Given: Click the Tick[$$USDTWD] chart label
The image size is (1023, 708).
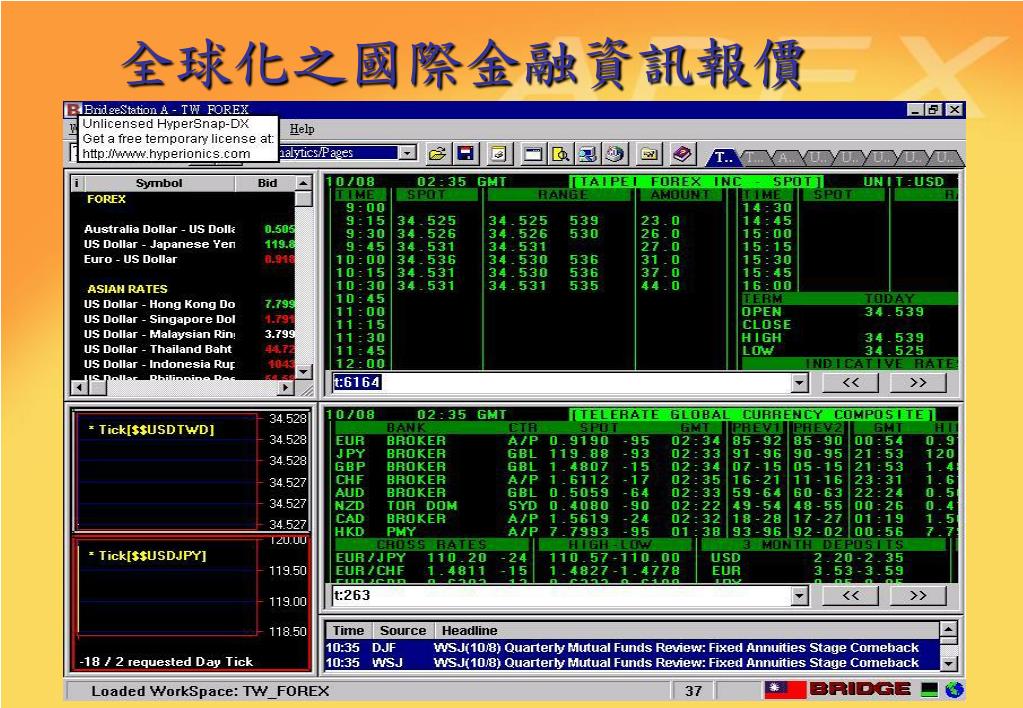Looking at the screenshot, I should (x=151, y=430).
